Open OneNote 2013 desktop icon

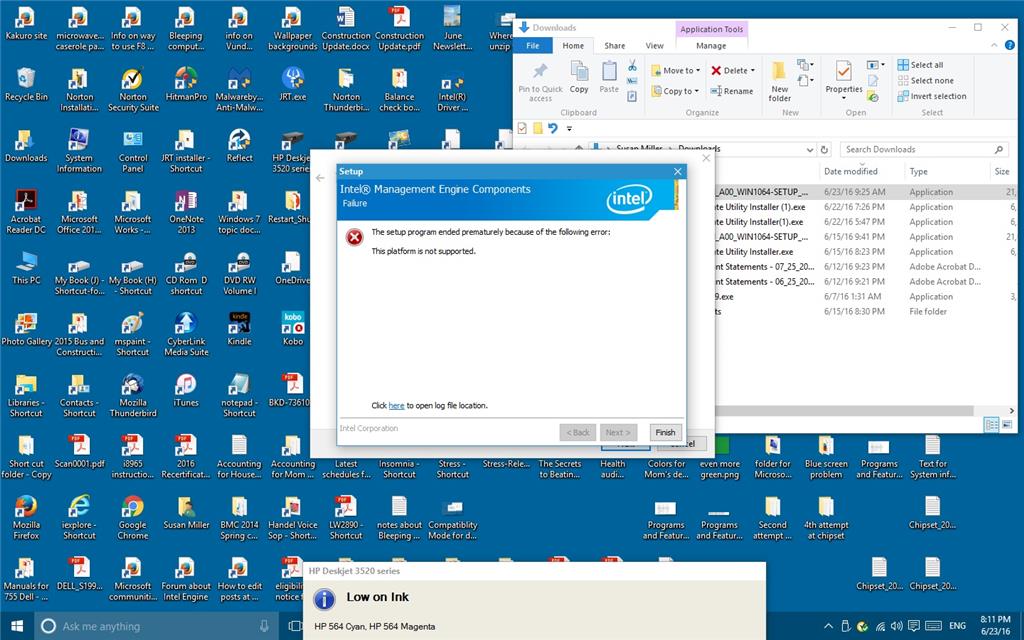186,212
